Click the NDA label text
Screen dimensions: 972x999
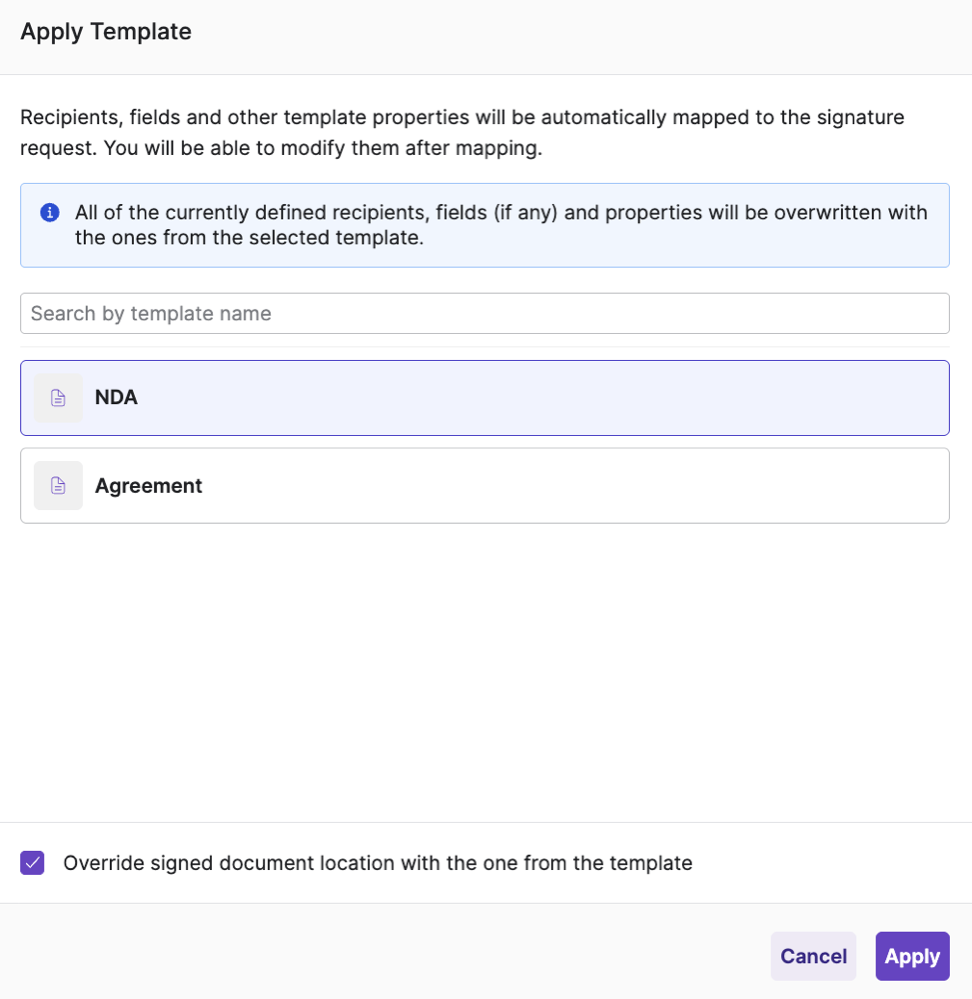(x=116, y=397)
